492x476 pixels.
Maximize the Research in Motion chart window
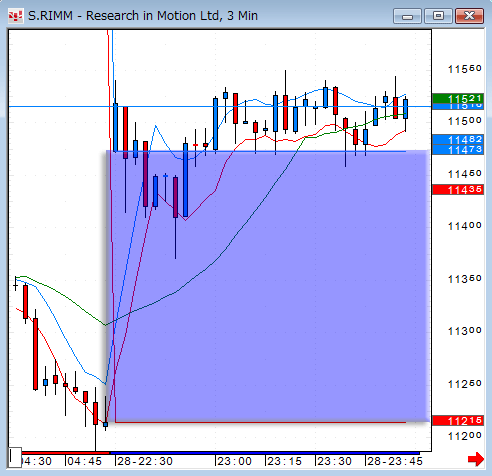438,16
